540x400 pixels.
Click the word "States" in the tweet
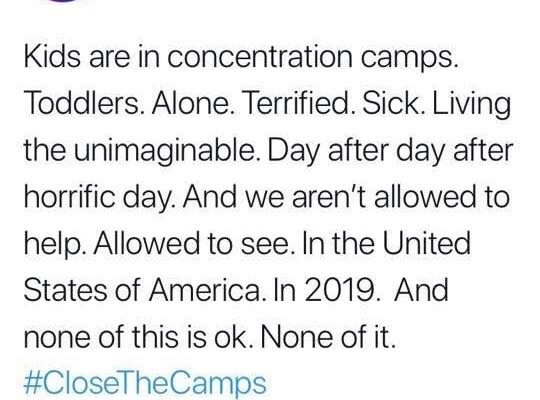(65, 290)
